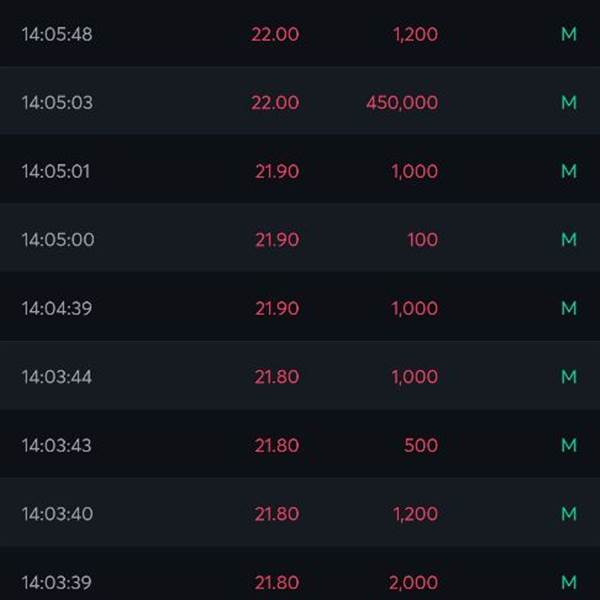This screenshot has width=600, height=600.
Task: Select the 450,000 volume trade
Action: (x=402, y=103)
